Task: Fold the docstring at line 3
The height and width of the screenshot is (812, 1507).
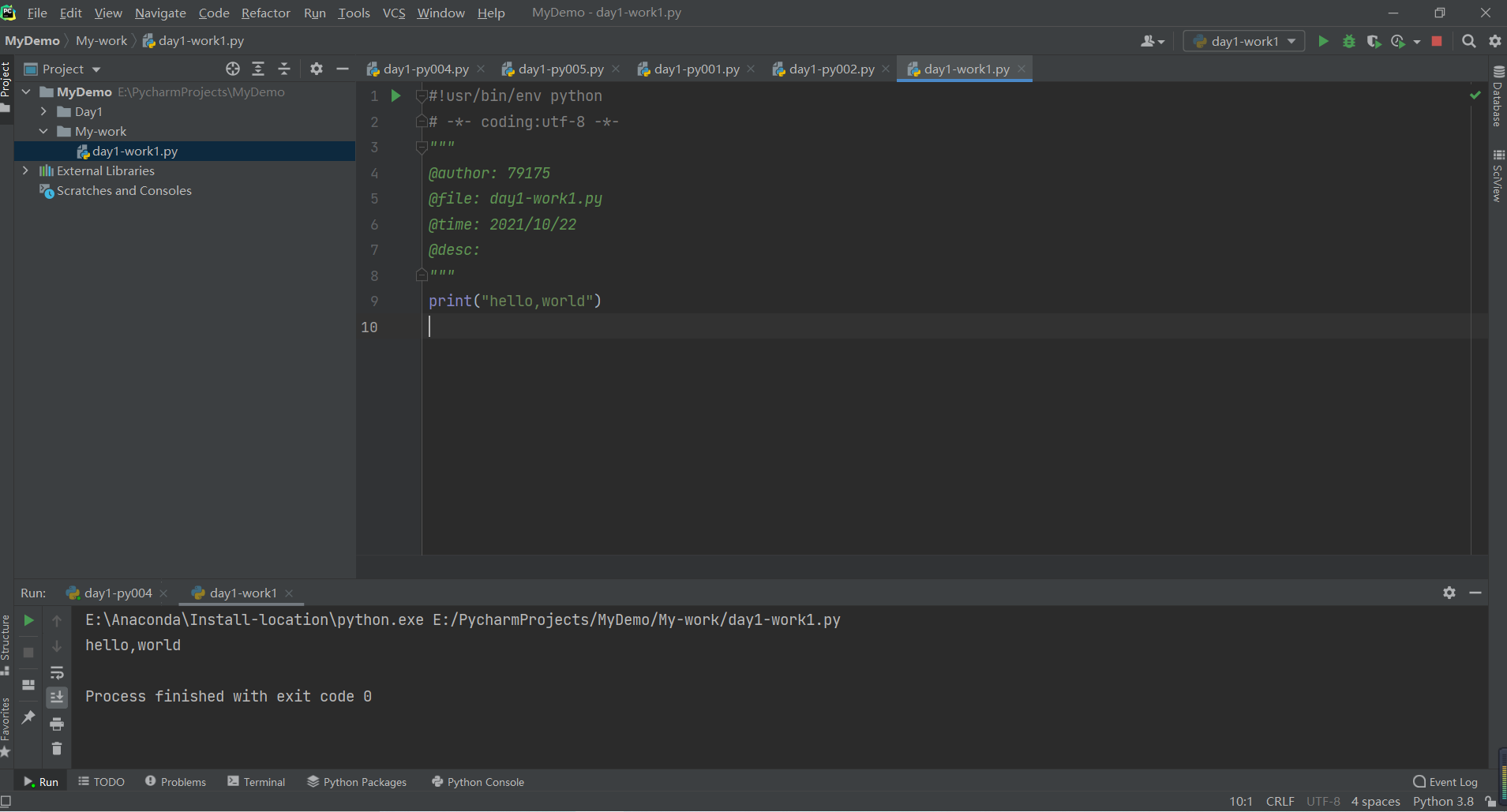Action: tap(422, 147)
